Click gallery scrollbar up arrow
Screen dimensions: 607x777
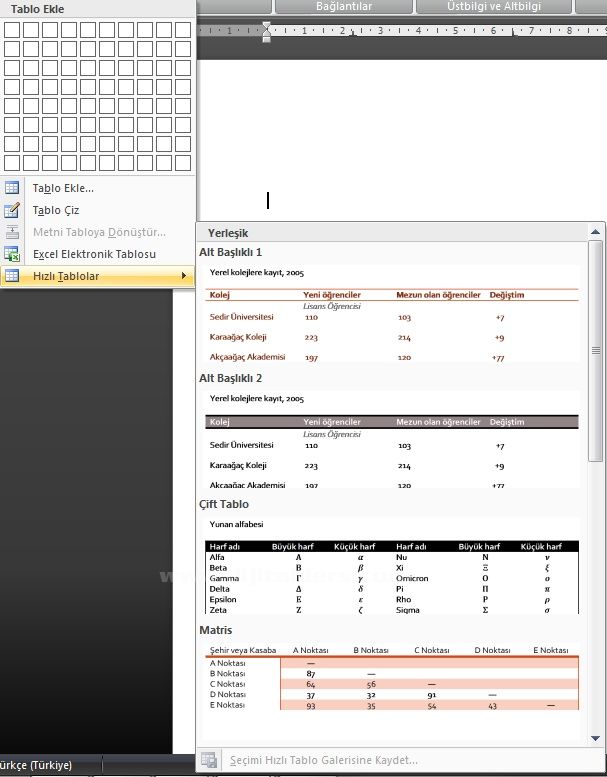(x=595, y=231)
